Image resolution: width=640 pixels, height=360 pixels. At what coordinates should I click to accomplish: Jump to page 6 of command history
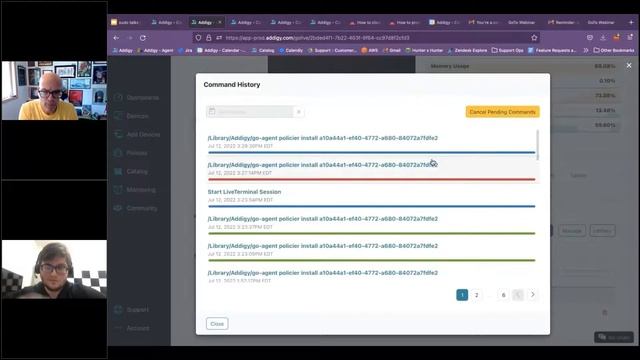tap(503, 295)
